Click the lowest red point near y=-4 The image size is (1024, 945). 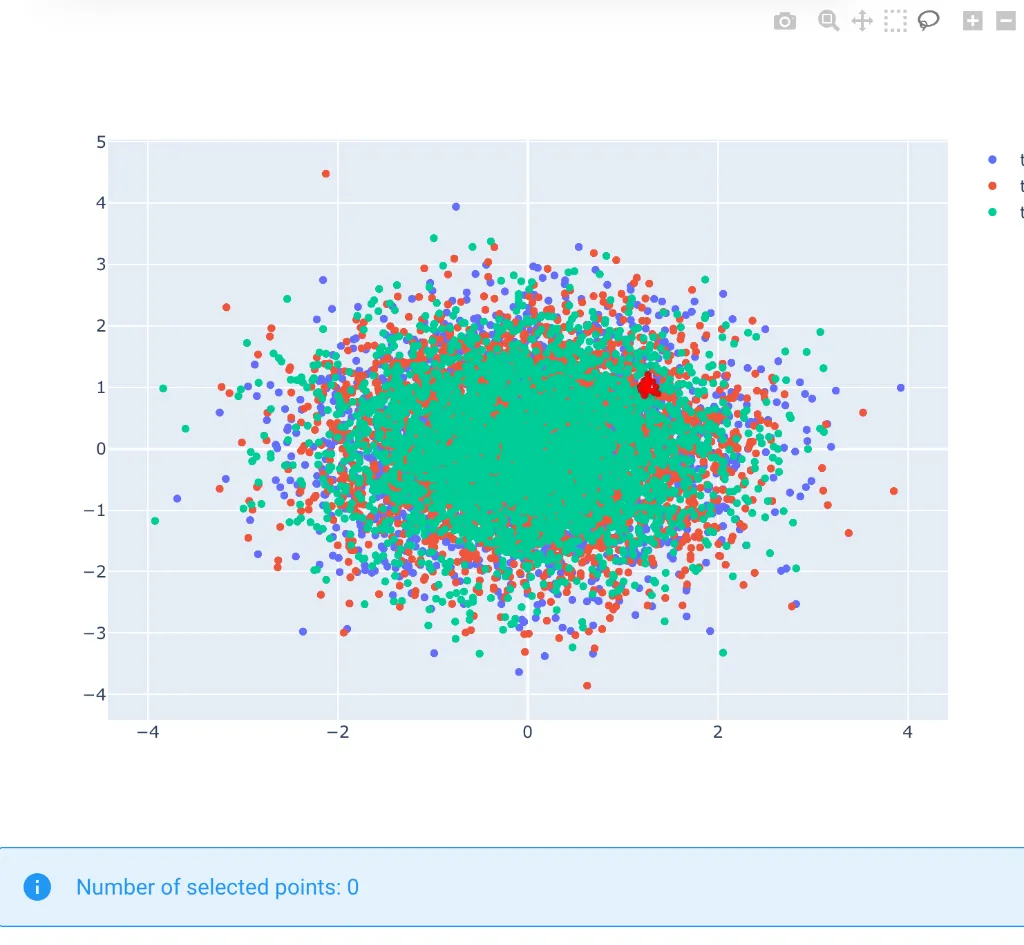pos(587,686)
